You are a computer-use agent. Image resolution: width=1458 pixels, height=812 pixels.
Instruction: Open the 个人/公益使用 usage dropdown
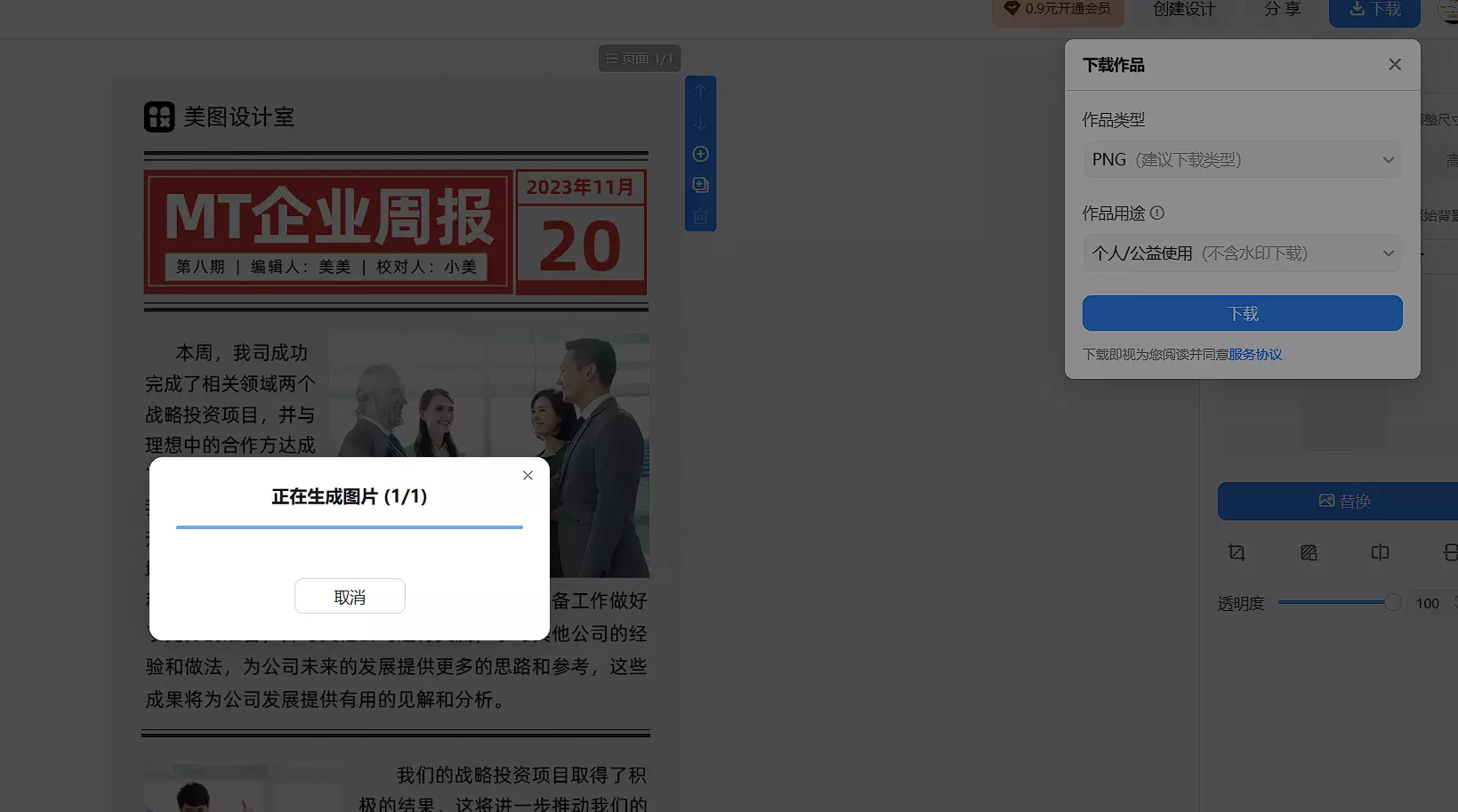point(1242,253)
